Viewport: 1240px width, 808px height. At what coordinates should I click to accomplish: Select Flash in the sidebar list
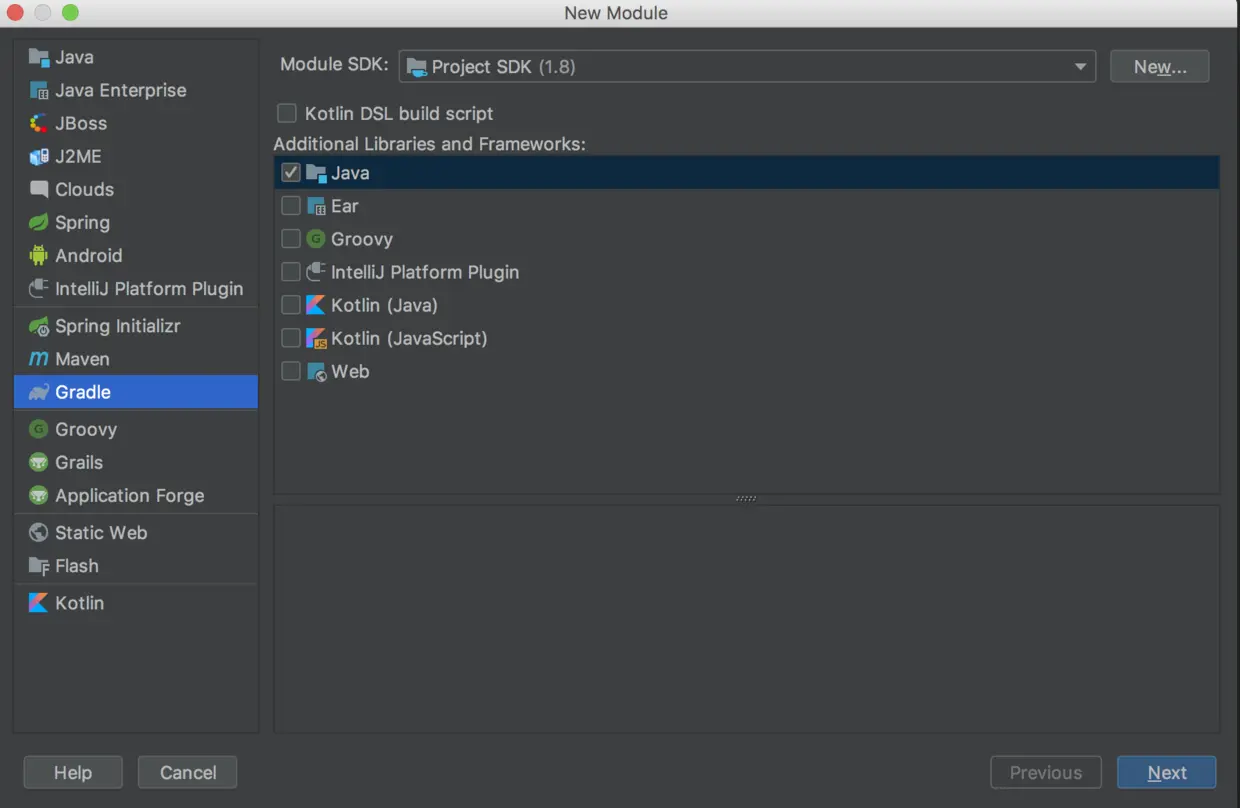[x=135, y=566]
